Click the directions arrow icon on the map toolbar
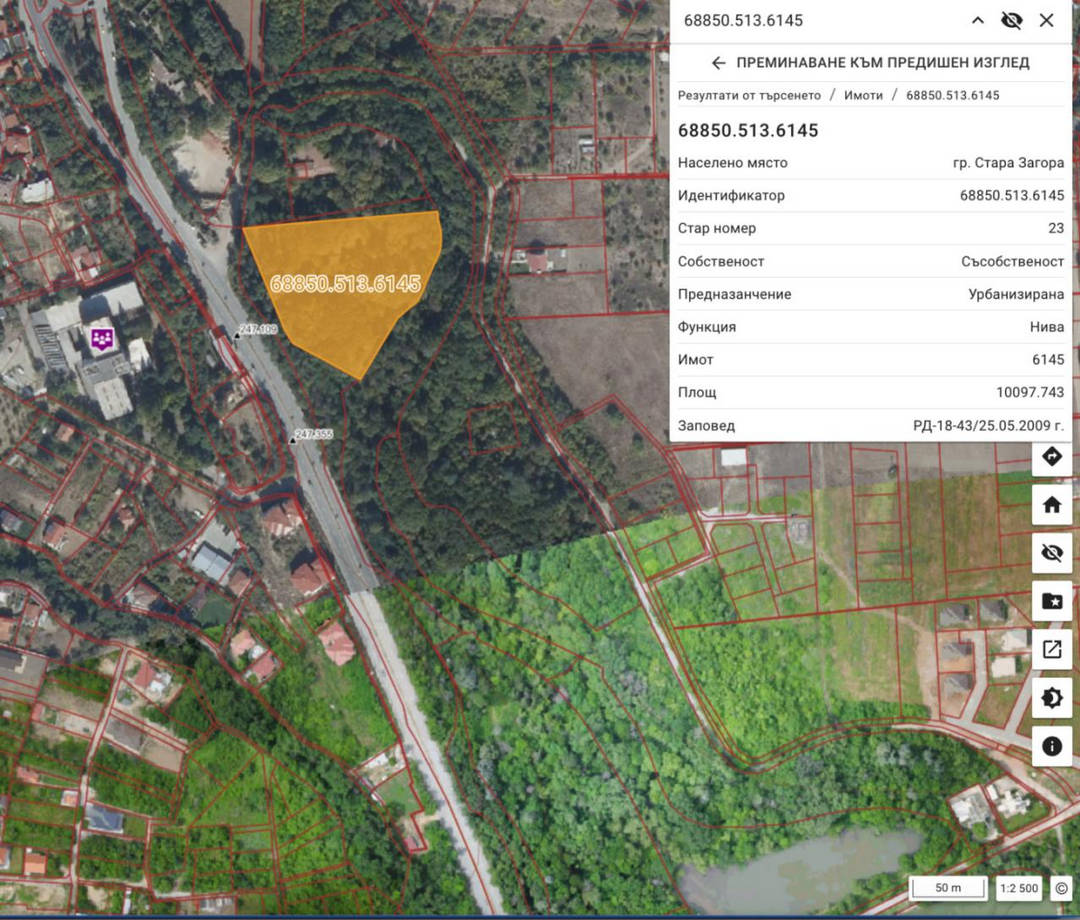 coord(1051,457)
